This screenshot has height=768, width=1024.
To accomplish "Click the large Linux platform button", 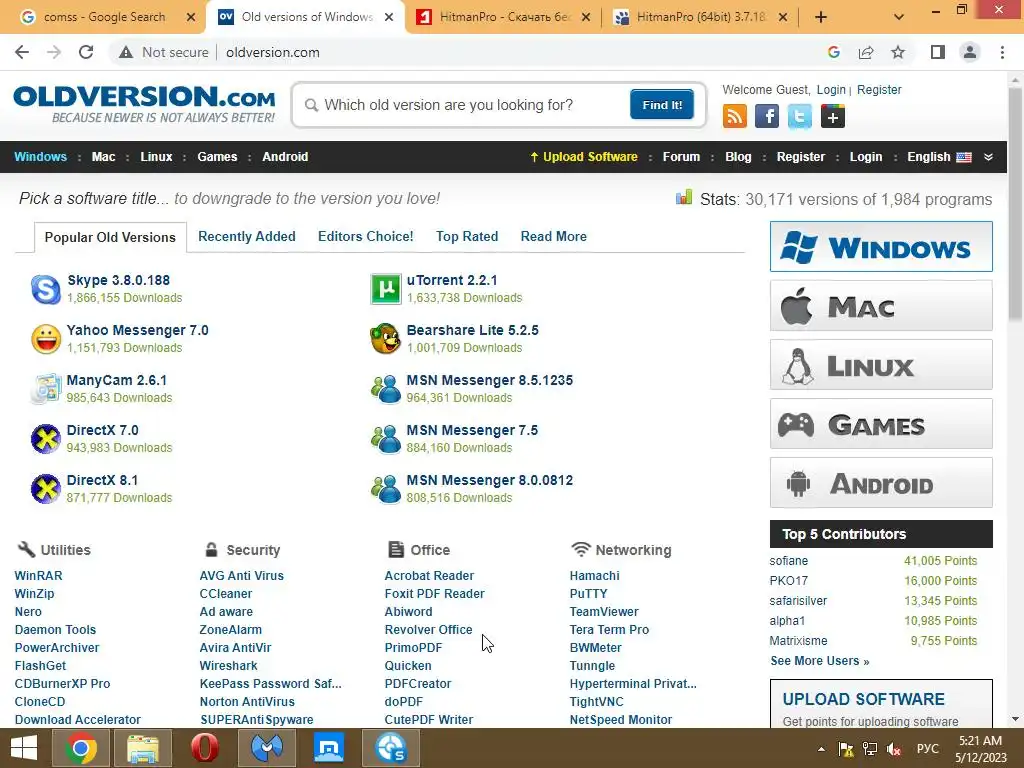I will coord(881,364).
